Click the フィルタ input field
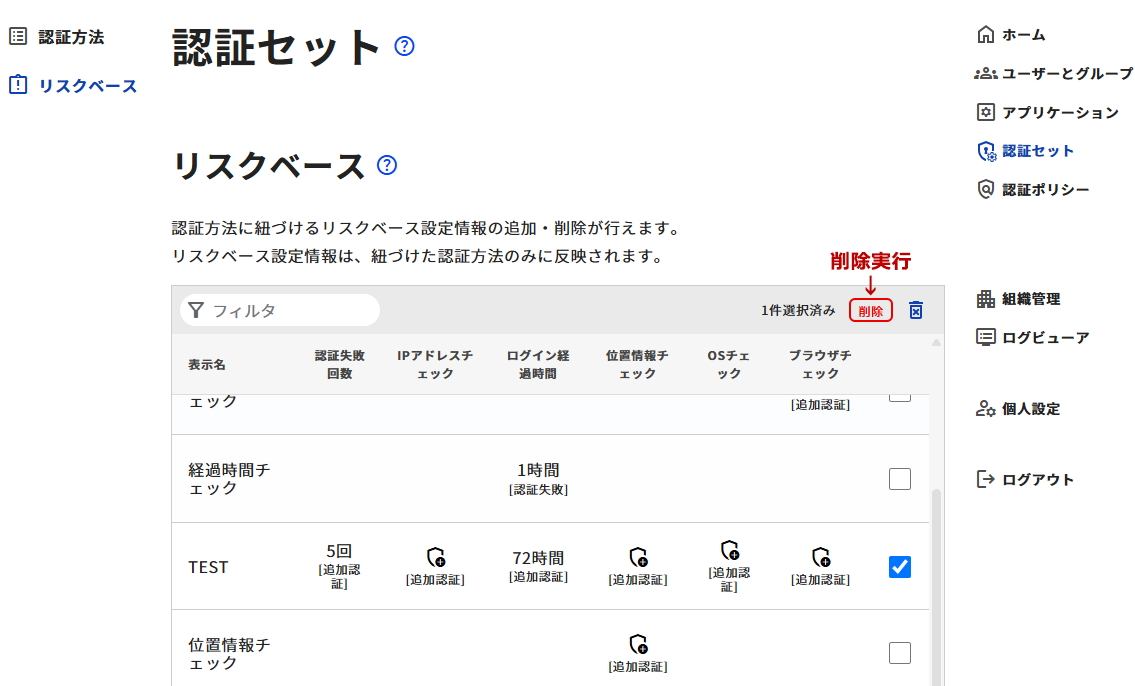Viewport: 1135px width, 686px height. [290, 311]
